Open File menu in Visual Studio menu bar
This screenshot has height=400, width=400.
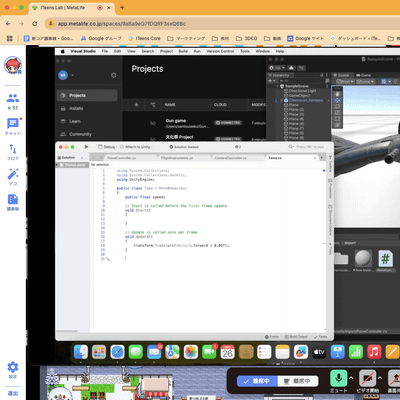click(x=105, y=51)
